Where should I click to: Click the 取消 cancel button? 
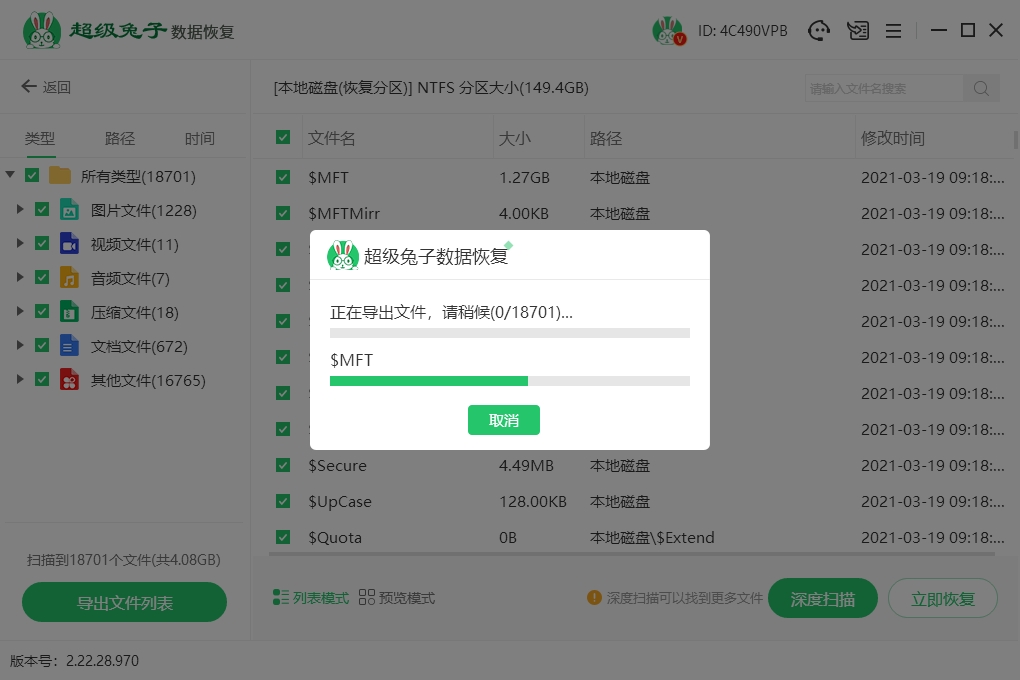(504, 420)
